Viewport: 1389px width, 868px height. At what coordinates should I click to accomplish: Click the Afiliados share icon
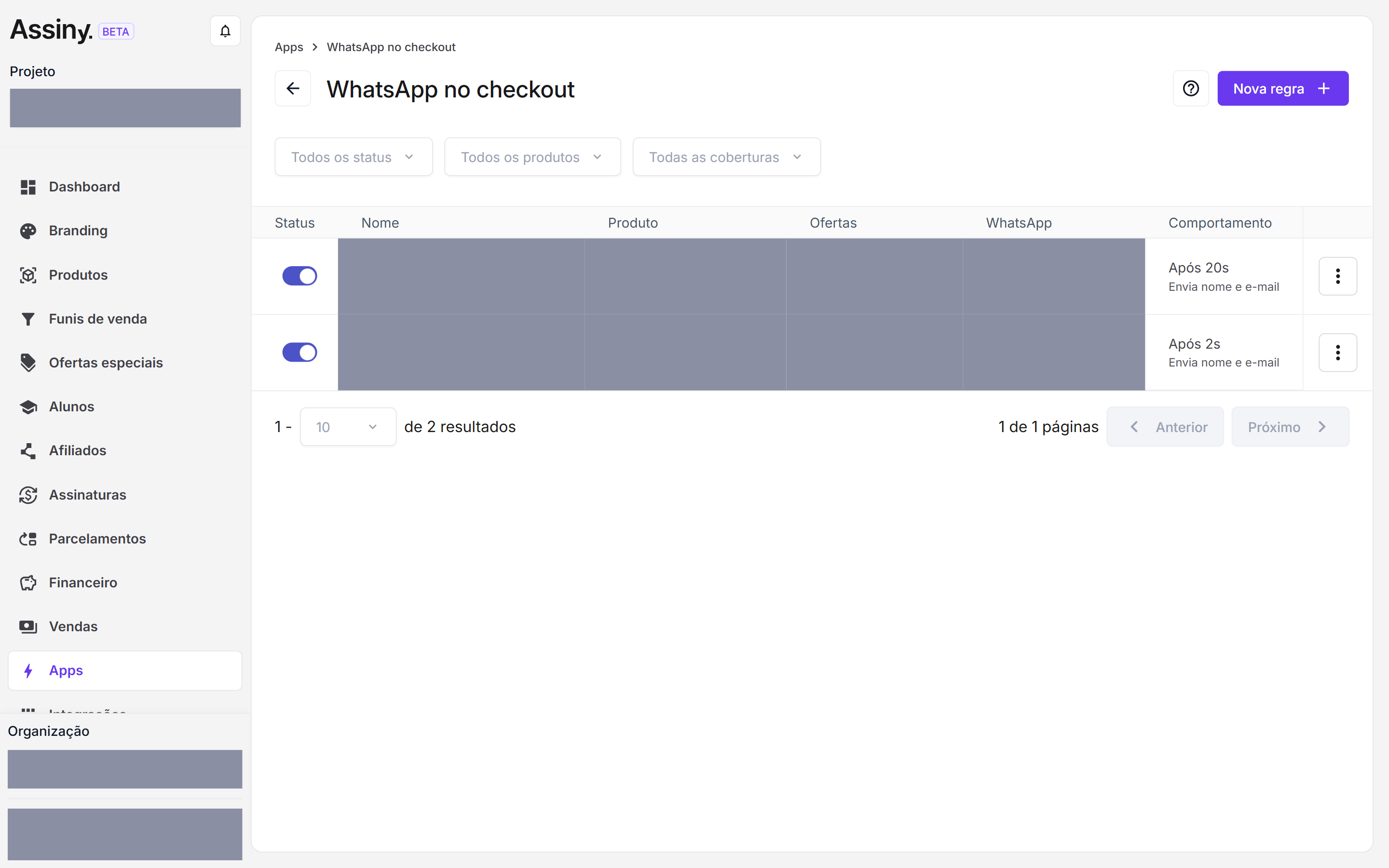coord(27,451)
